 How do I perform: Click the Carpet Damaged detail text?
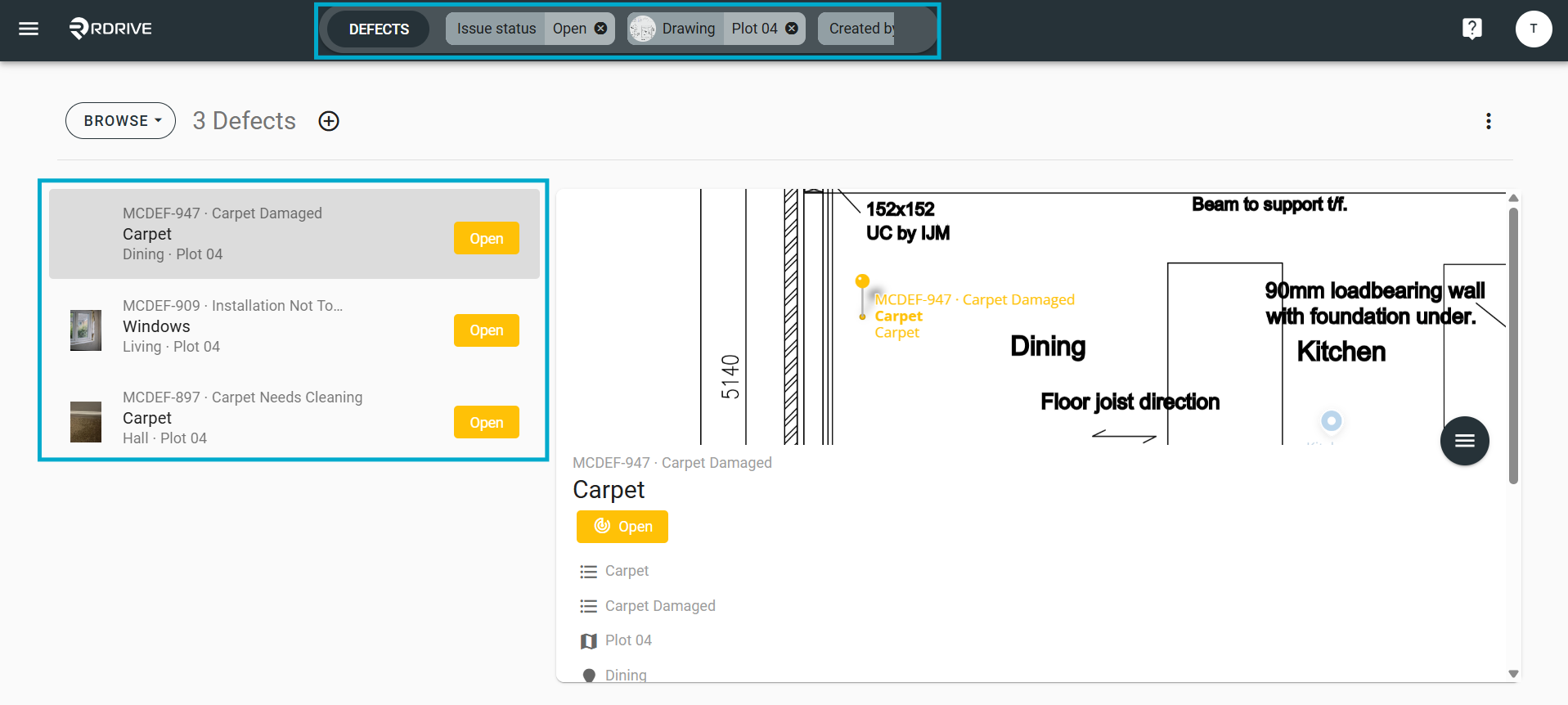[x=660, y=606]
